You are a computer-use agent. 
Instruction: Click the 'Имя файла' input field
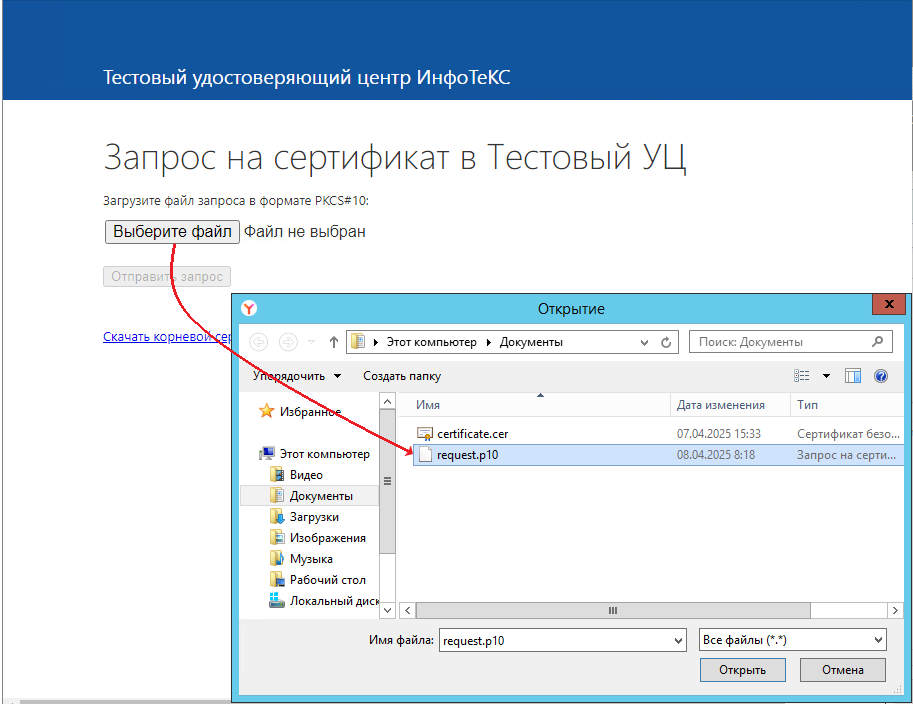click(x=556, y=640)
